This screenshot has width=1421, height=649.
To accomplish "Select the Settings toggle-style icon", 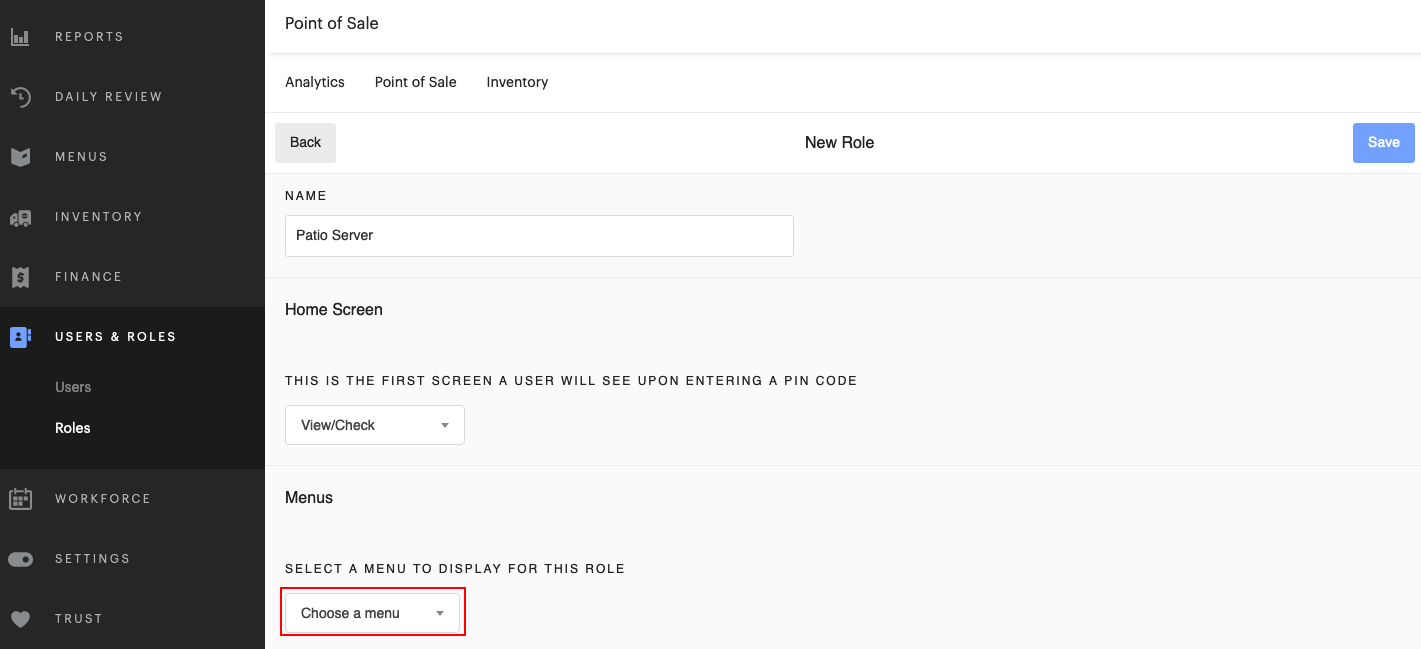I will coord(21,558).
